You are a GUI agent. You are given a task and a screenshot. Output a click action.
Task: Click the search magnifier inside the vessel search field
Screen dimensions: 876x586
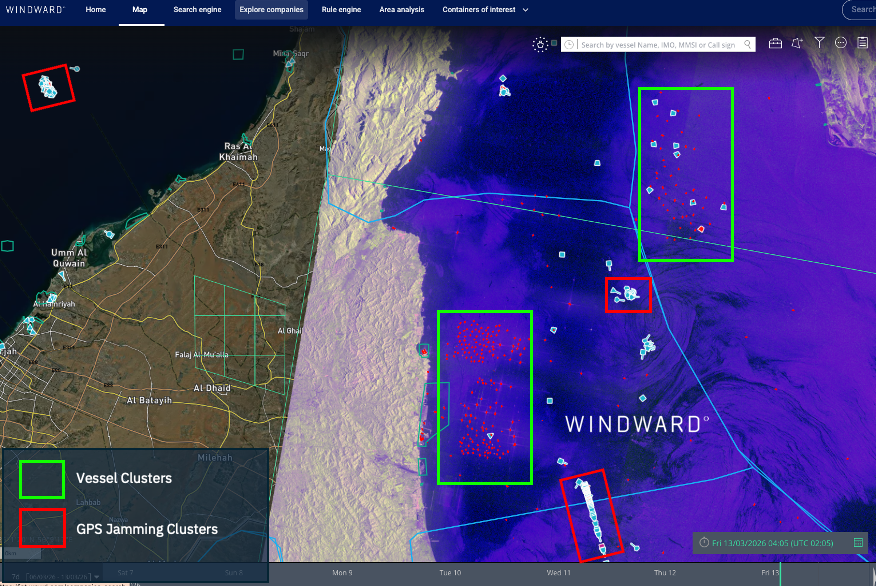tap(748, 43)
